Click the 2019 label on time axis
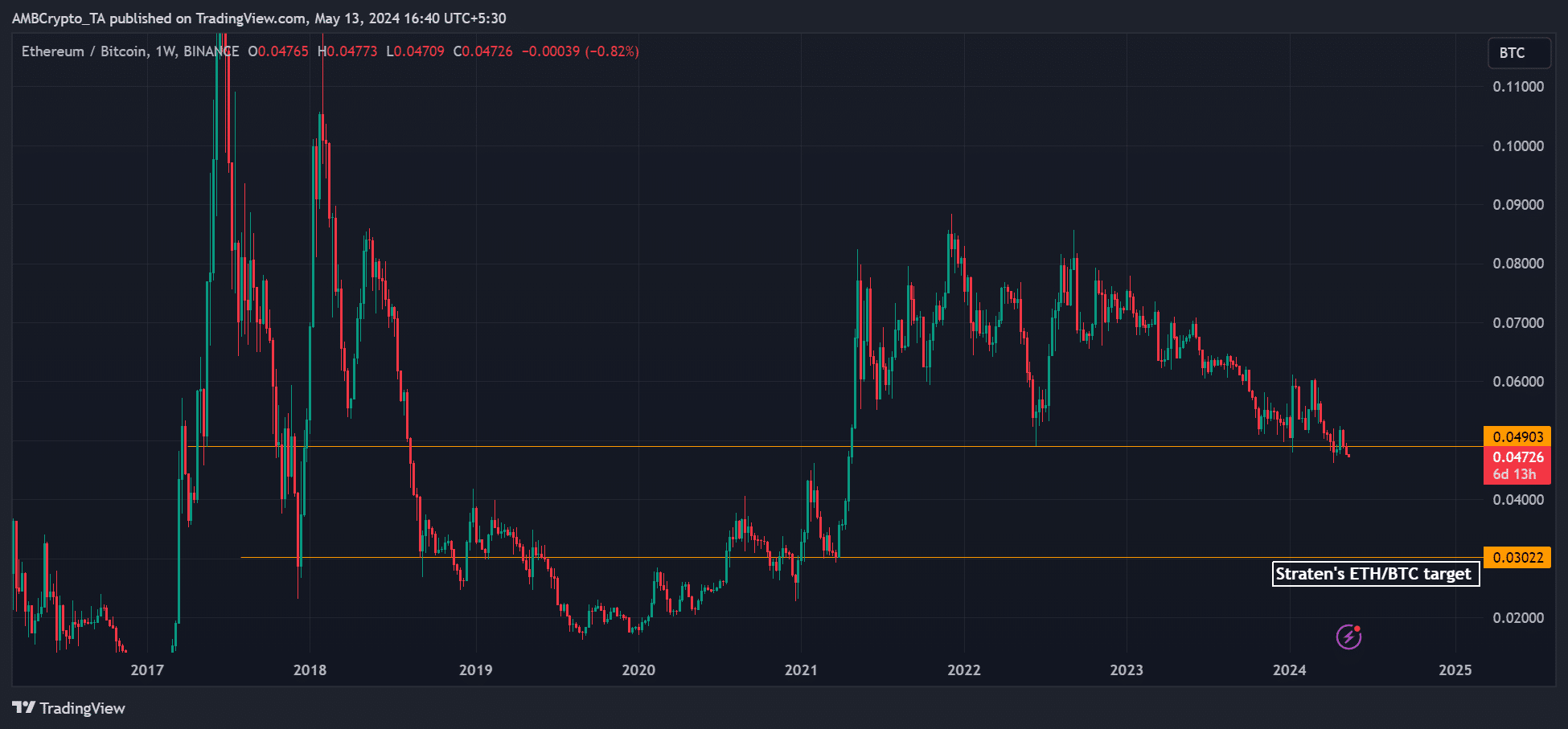This screenshot has width=1568, height=729. pyautogui.click(x=475, y=670)
